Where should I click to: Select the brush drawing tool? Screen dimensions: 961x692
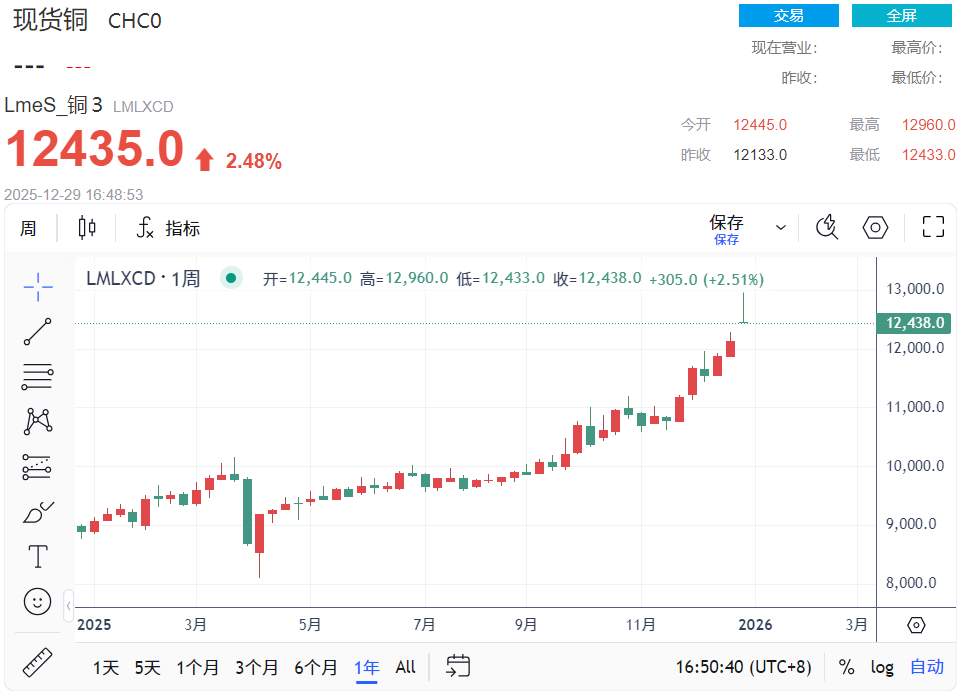point(37,511)
